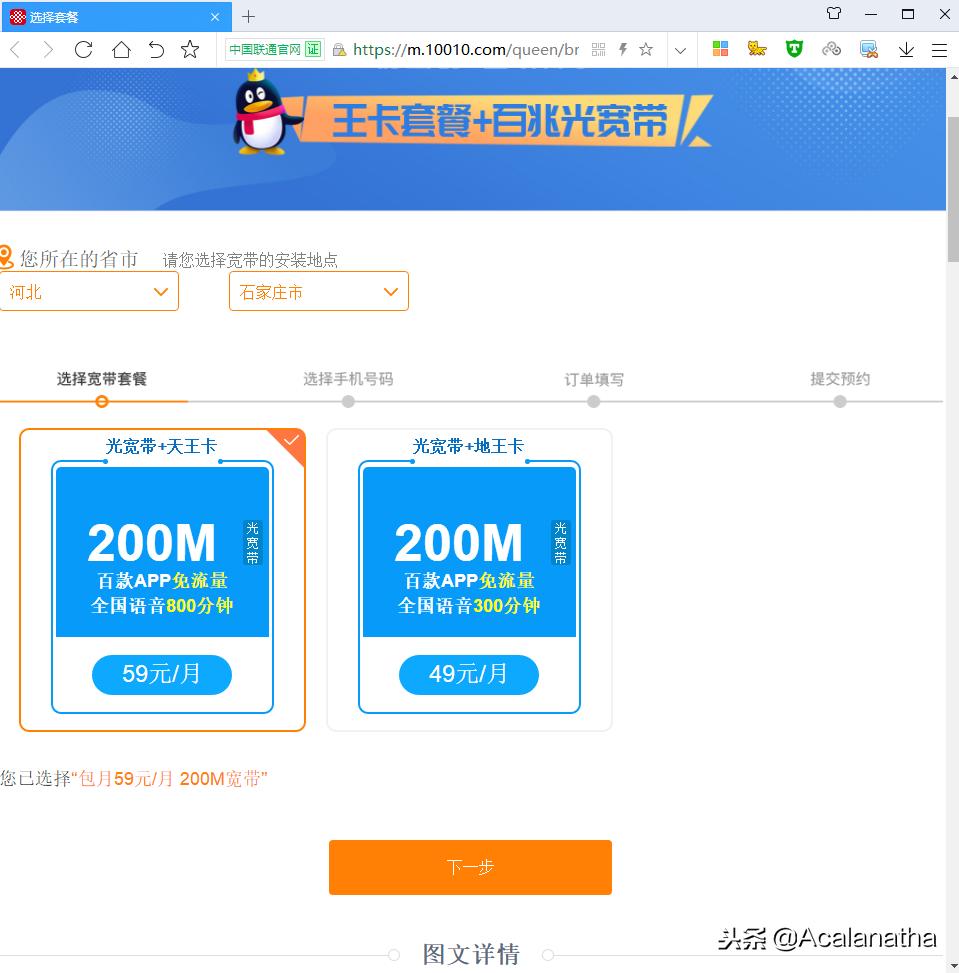Choose the 光宽带+天王卡 package card

tap(162, 580)
